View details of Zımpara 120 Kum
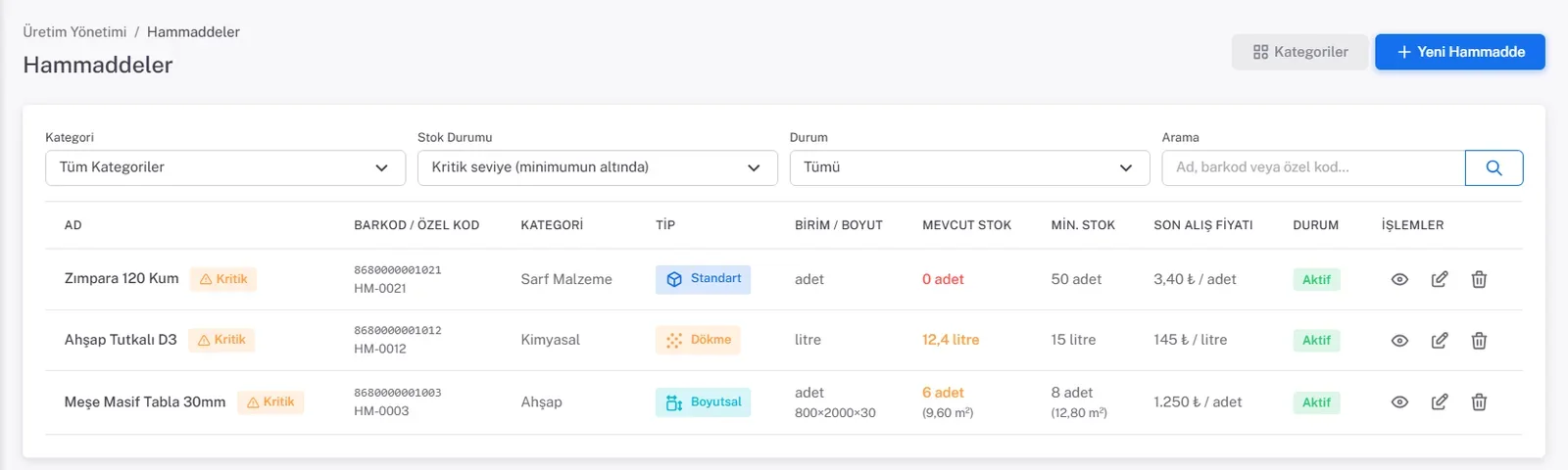Viewport: 1568px width, 470px height. coord(1399,279)
